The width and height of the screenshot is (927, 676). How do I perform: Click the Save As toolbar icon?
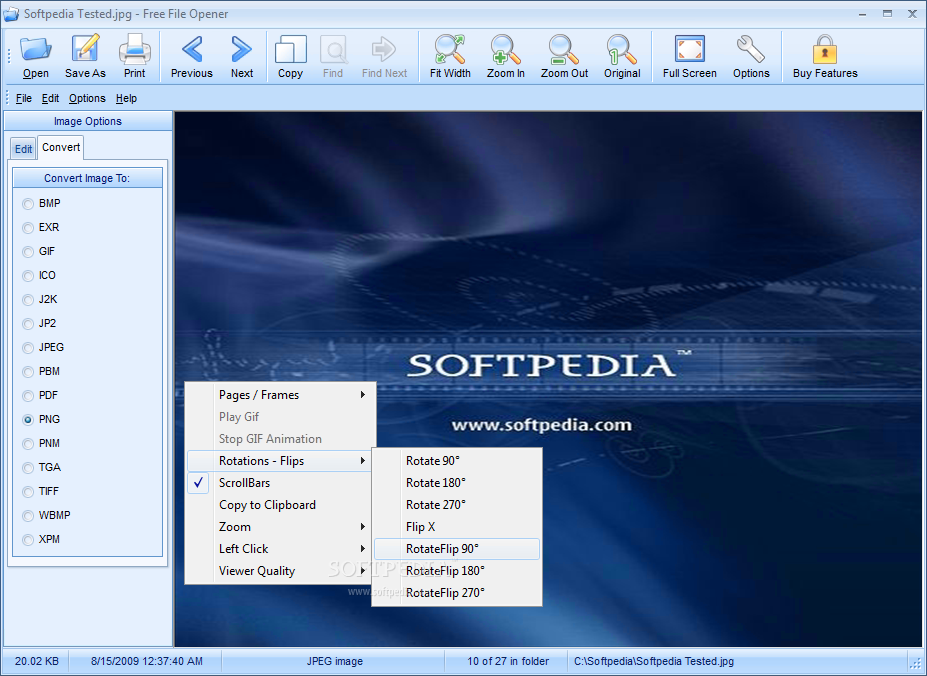tap(85, 49)
